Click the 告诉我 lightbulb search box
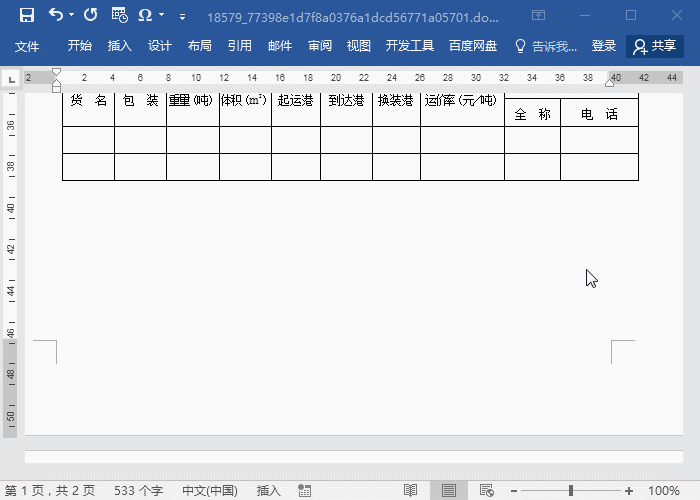 tap(546, 46)
